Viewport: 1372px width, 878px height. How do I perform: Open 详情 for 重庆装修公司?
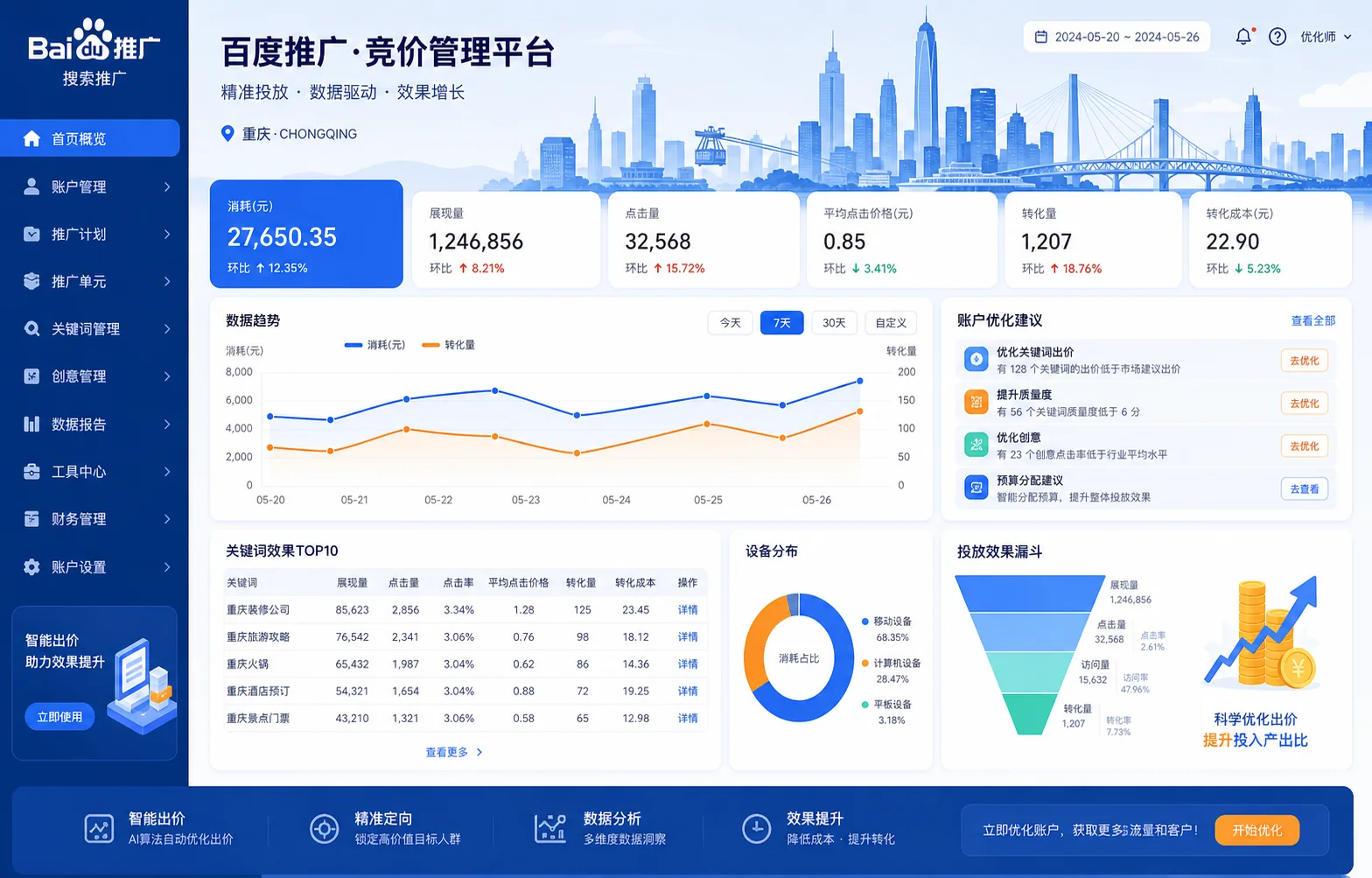688,609
